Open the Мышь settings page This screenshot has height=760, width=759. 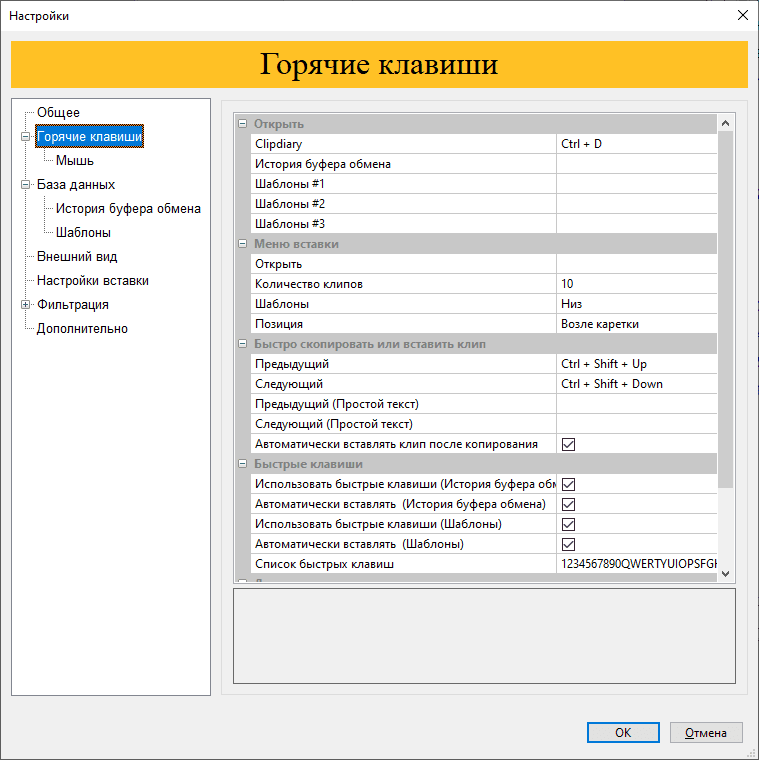pyautogui.click(x=75, y=161)
